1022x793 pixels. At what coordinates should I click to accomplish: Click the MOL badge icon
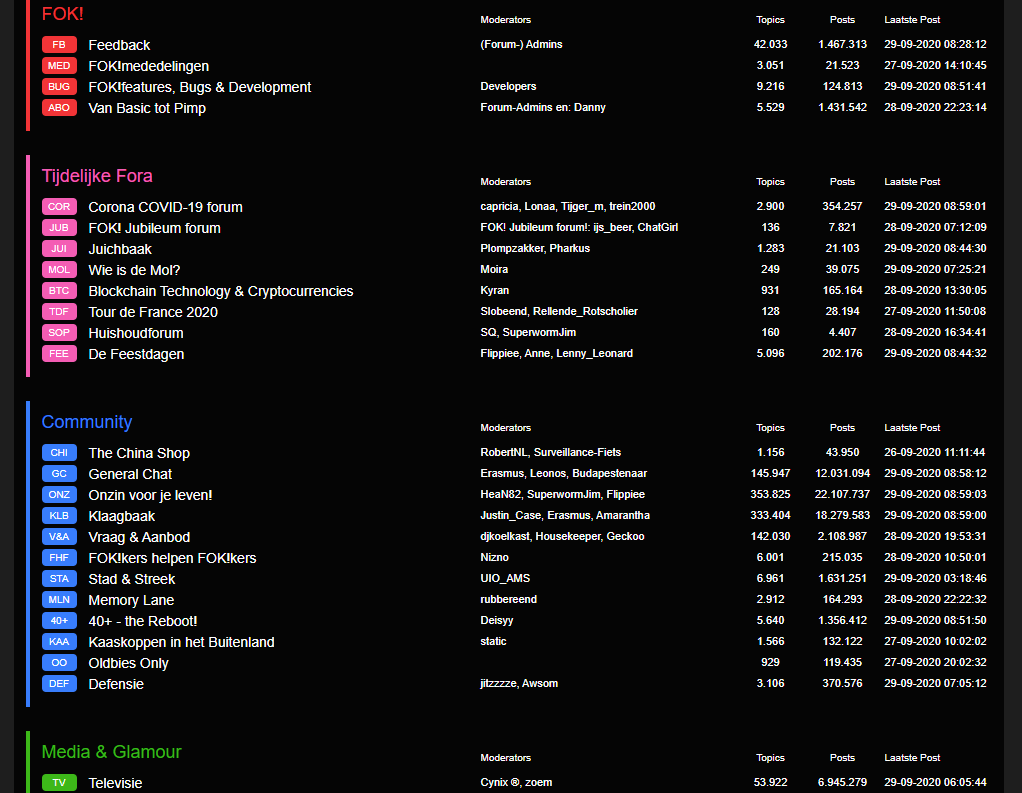[x=59, y=270]
